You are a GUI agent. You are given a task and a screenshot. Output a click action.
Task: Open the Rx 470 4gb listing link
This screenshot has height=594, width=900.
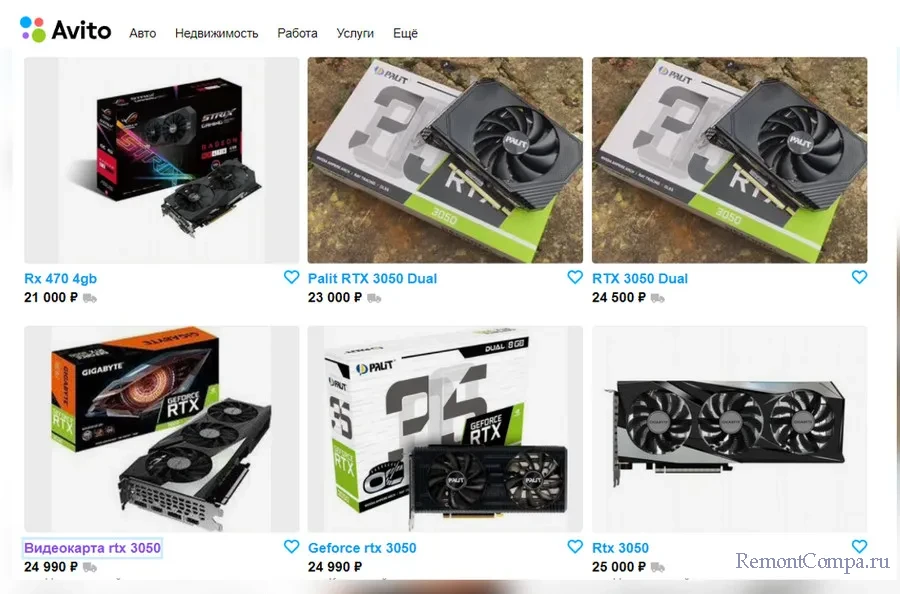tap(60, 278)
